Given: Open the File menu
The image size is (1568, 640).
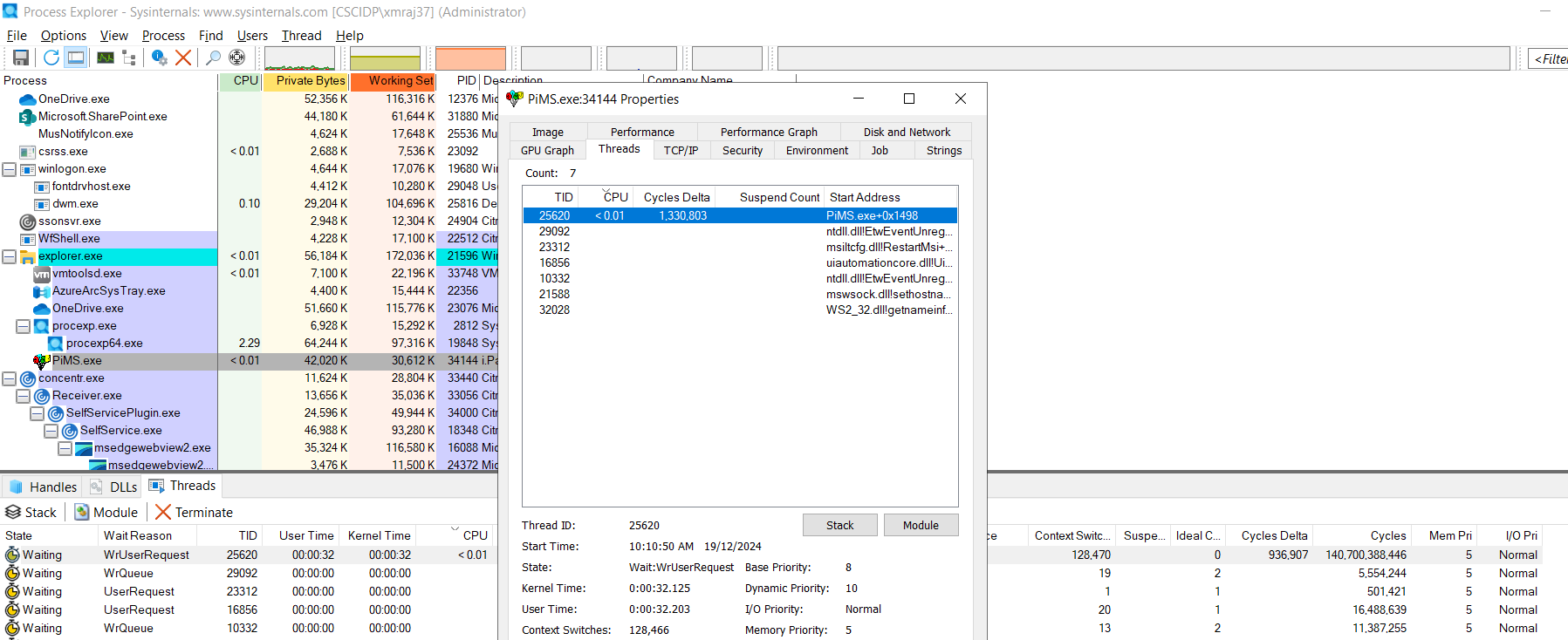Looking at the screenshot, I should pyautogui.click(x=17, y=36).
